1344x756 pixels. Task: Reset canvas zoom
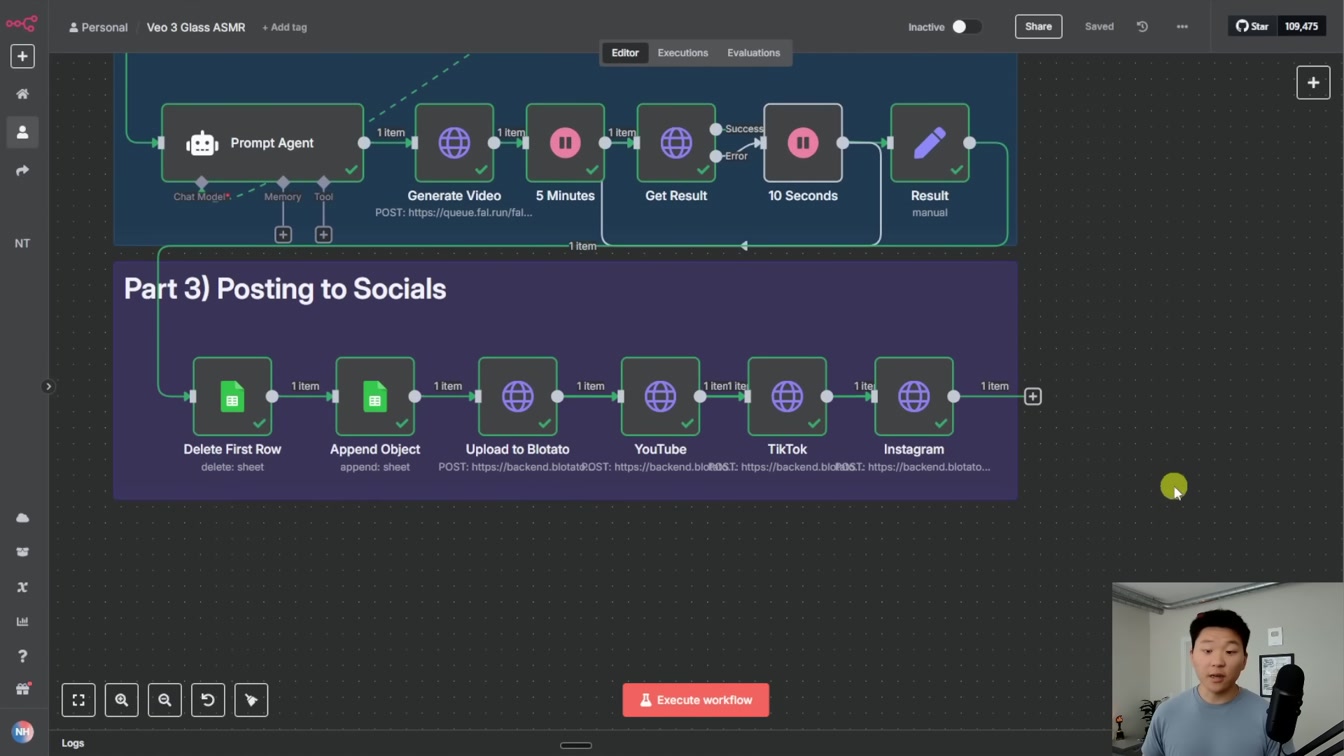tap(208, 700)
